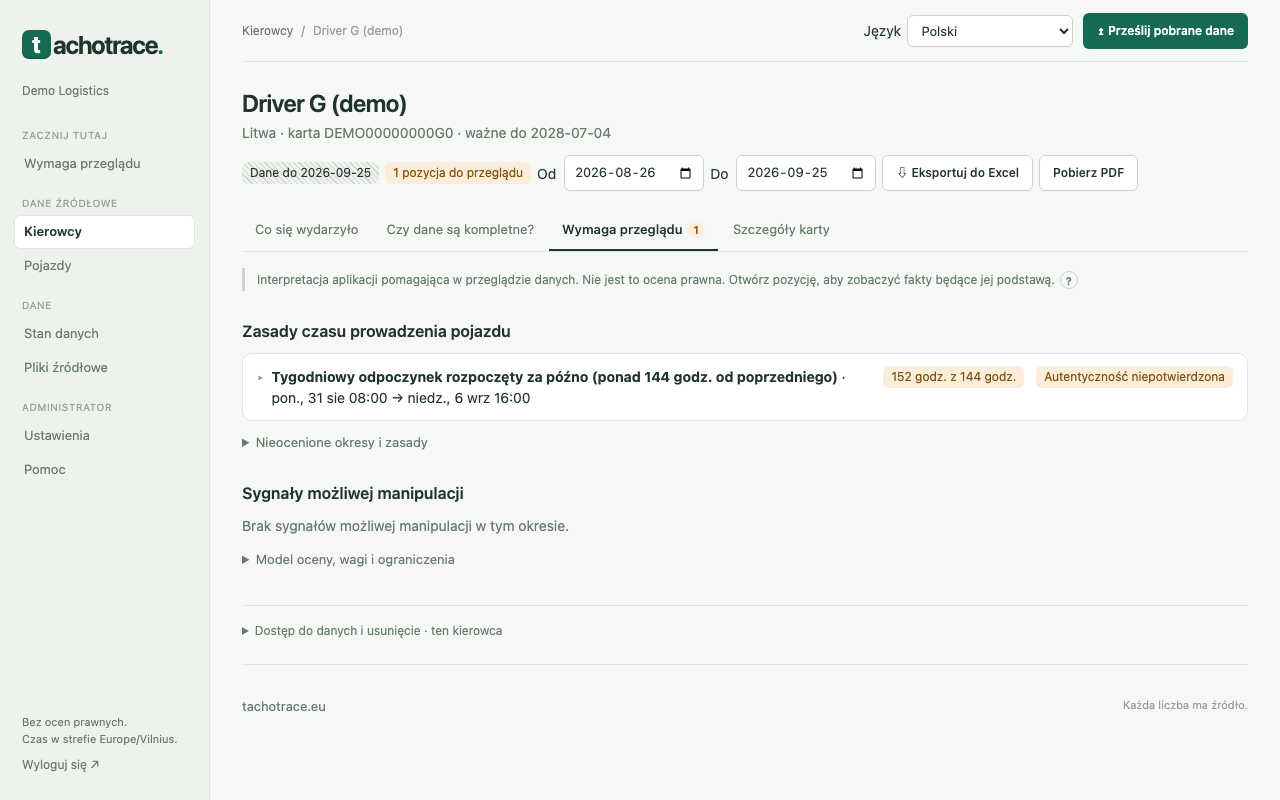Go to Pojazdy in sidebar
Screen dimensions: 1280x800
(x=104, y=265)
